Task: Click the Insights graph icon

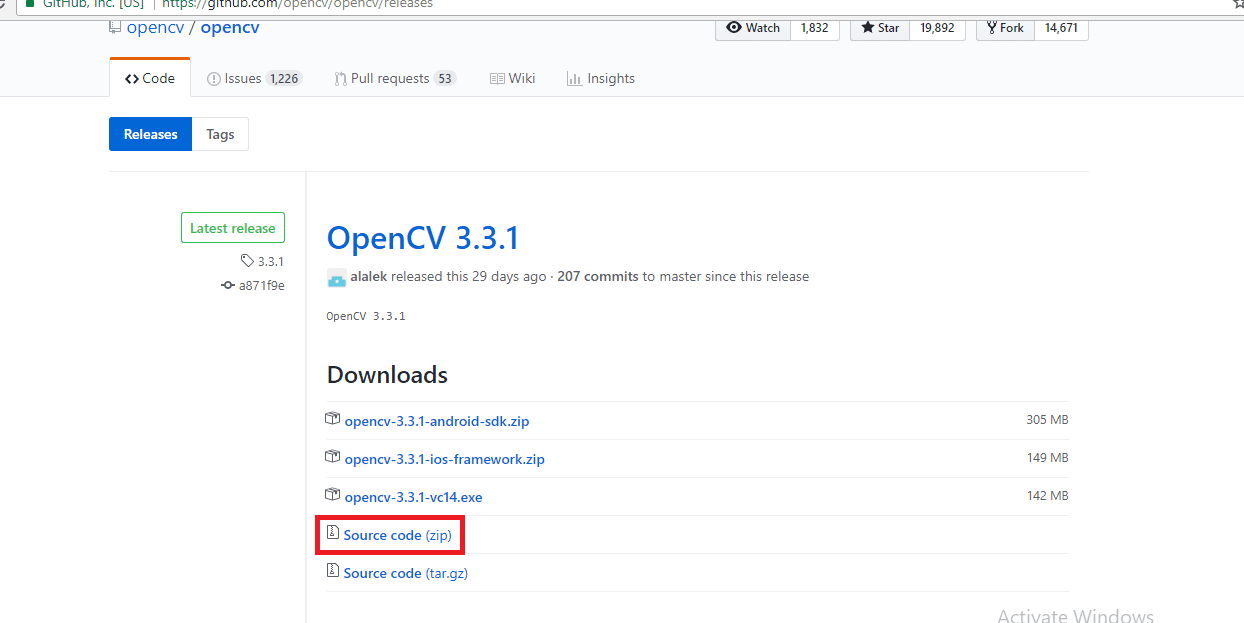Action: click(574, 79)
